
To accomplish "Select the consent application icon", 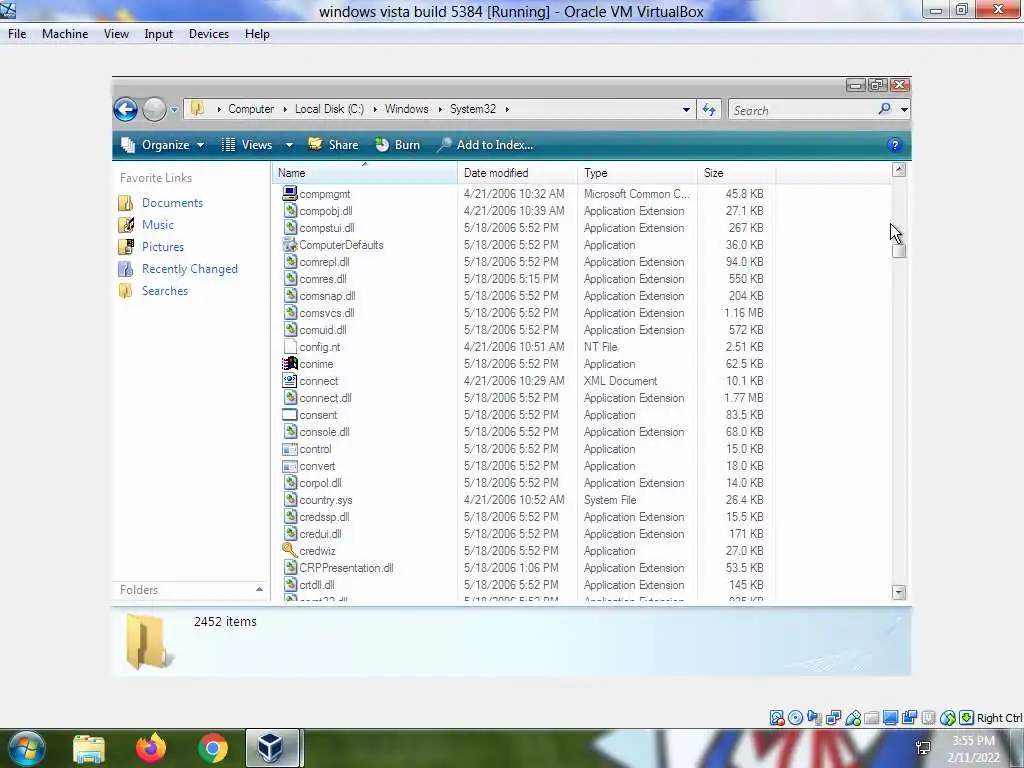I will click(x=290, y=414).
